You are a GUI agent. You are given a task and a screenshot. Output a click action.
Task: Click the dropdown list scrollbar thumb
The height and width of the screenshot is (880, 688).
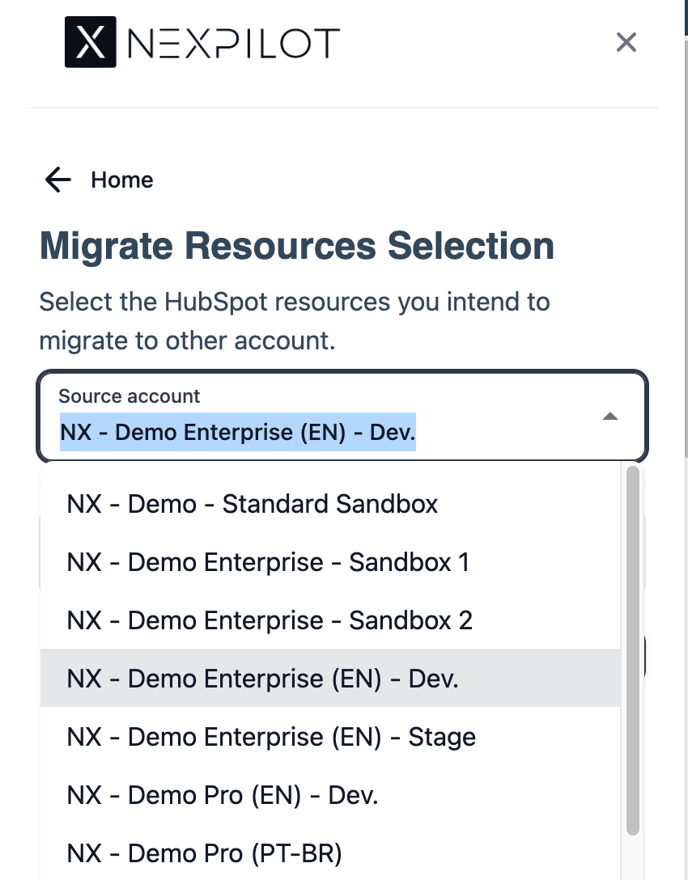point(632,650)
